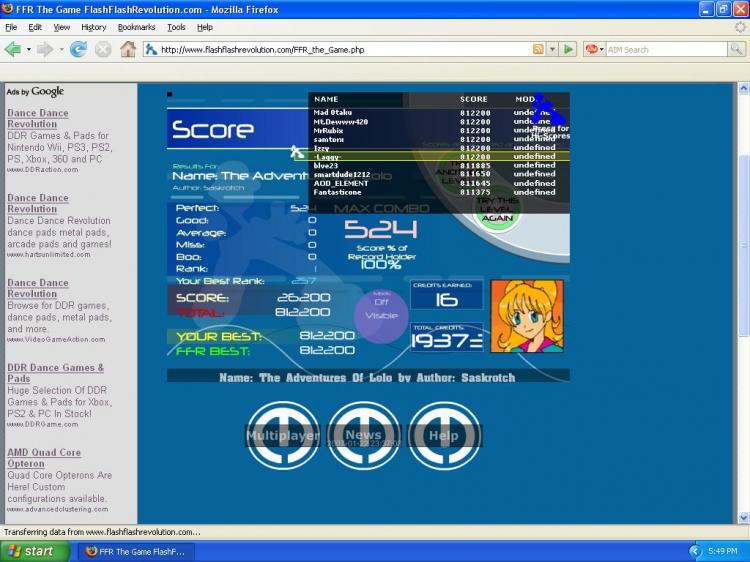
Task: Select MtDewww420 leaderboard row
Action: click(x=439, y=122)
